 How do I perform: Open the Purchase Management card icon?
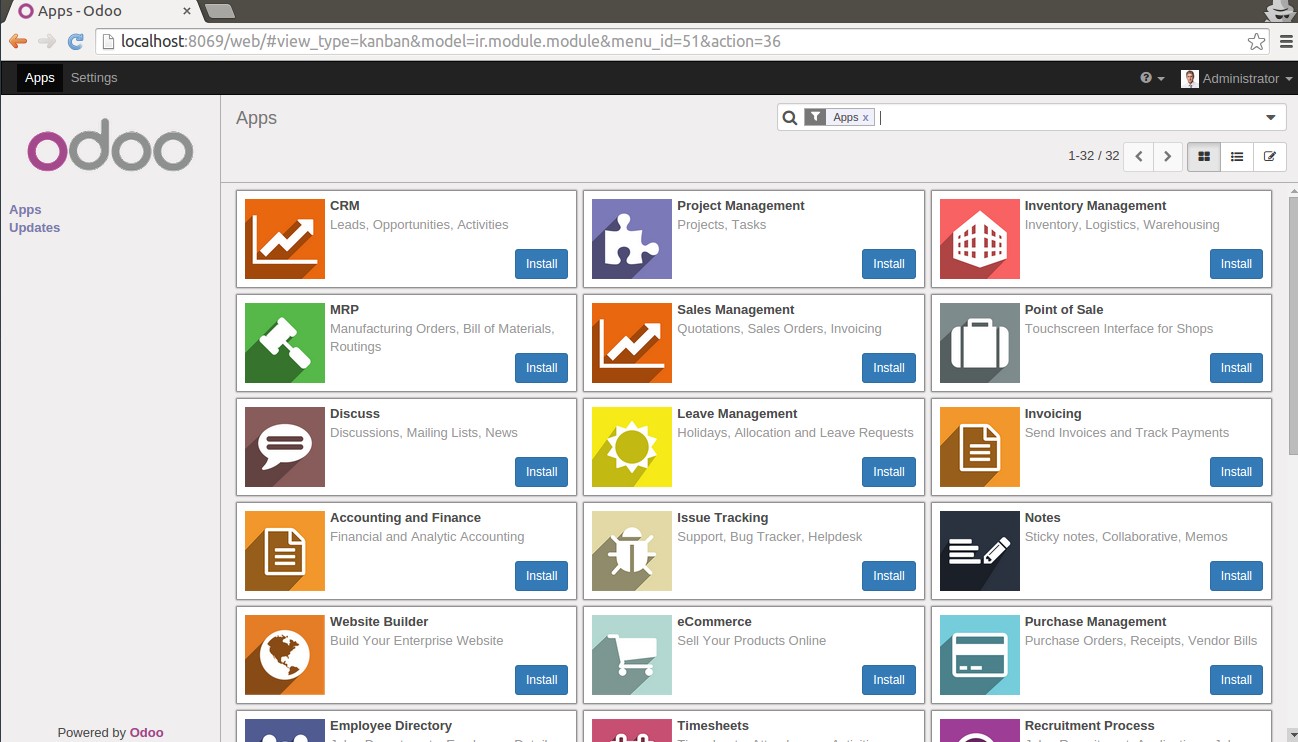click(x=980, y=655)
